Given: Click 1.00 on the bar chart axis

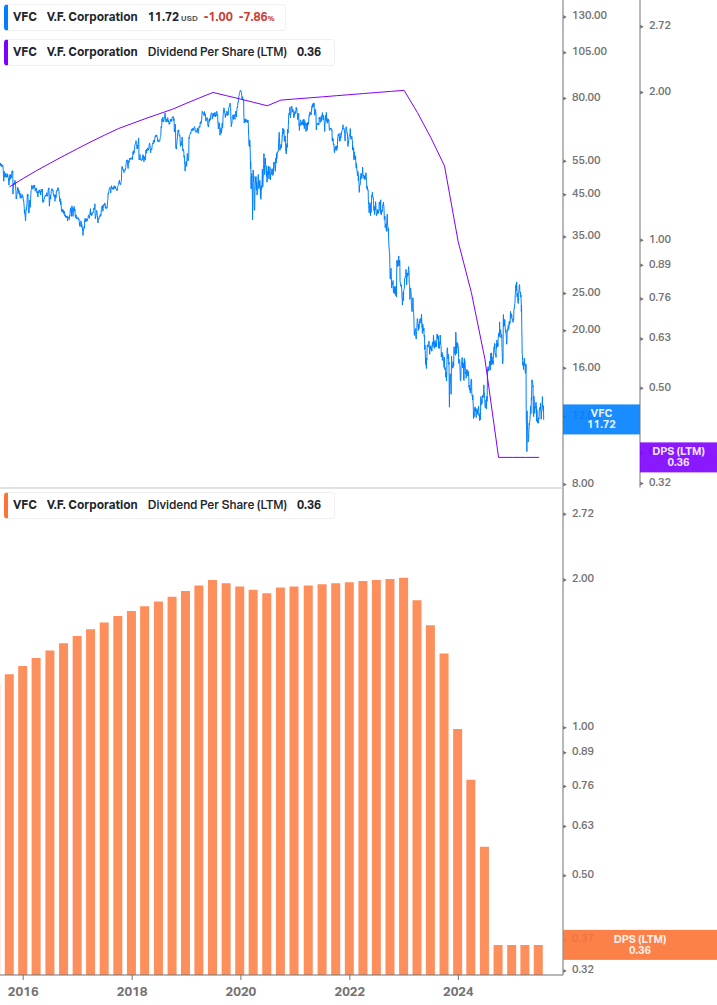Looking at the screenshot, I should coord(583,727).
